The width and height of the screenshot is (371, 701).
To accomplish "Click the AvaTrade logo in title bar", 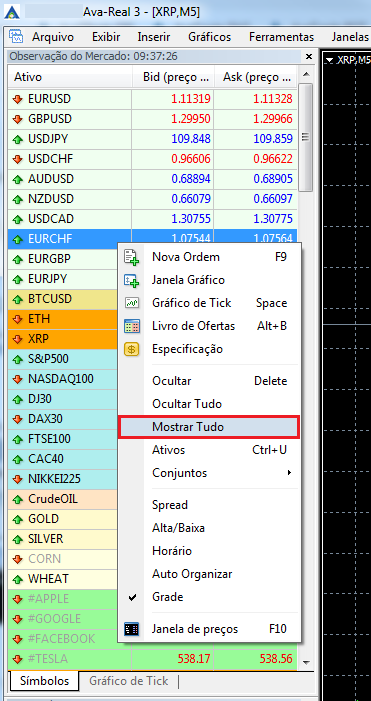I will 12,13.
